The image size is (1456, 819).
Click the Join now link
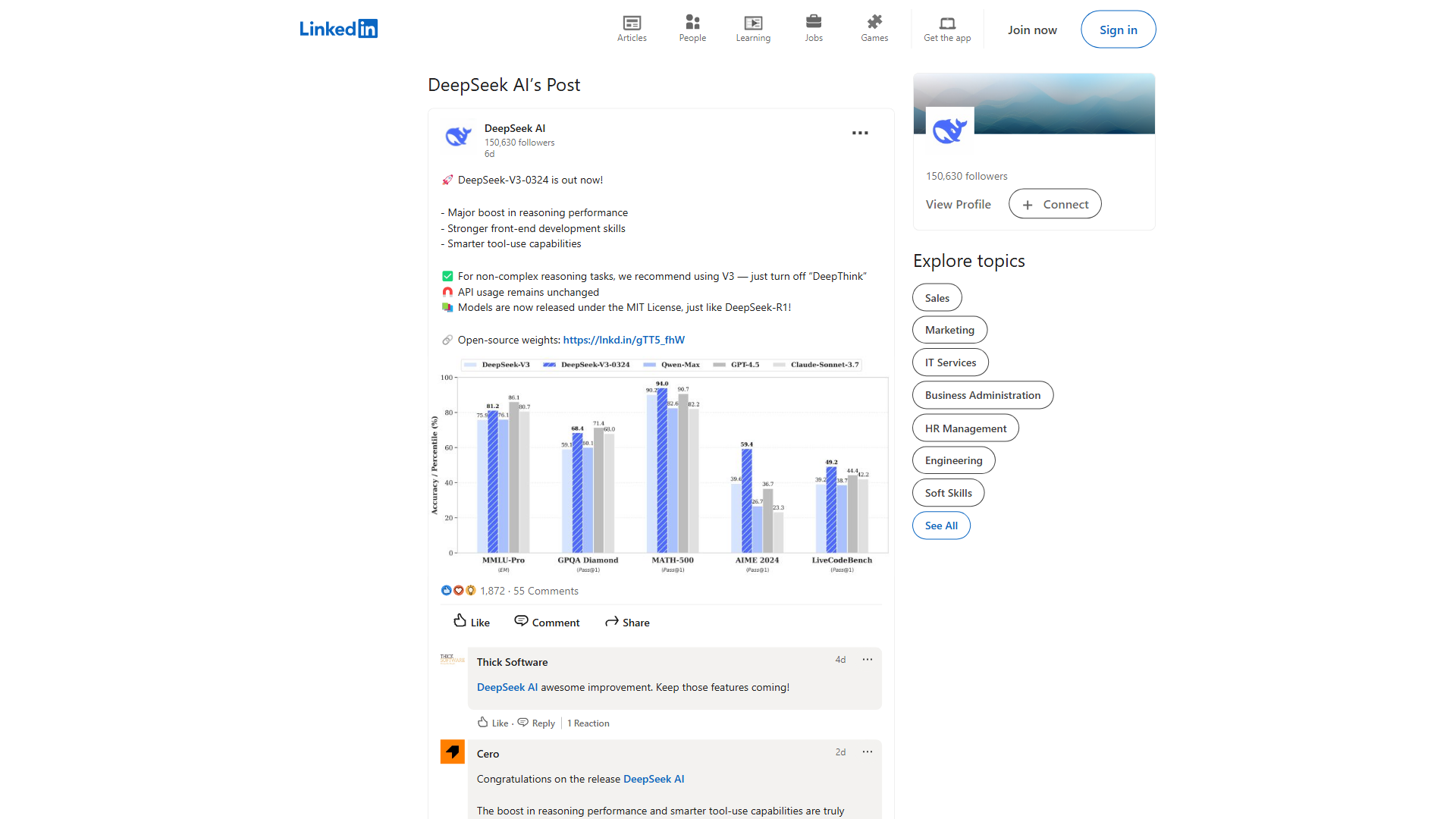pos(1032,30)
